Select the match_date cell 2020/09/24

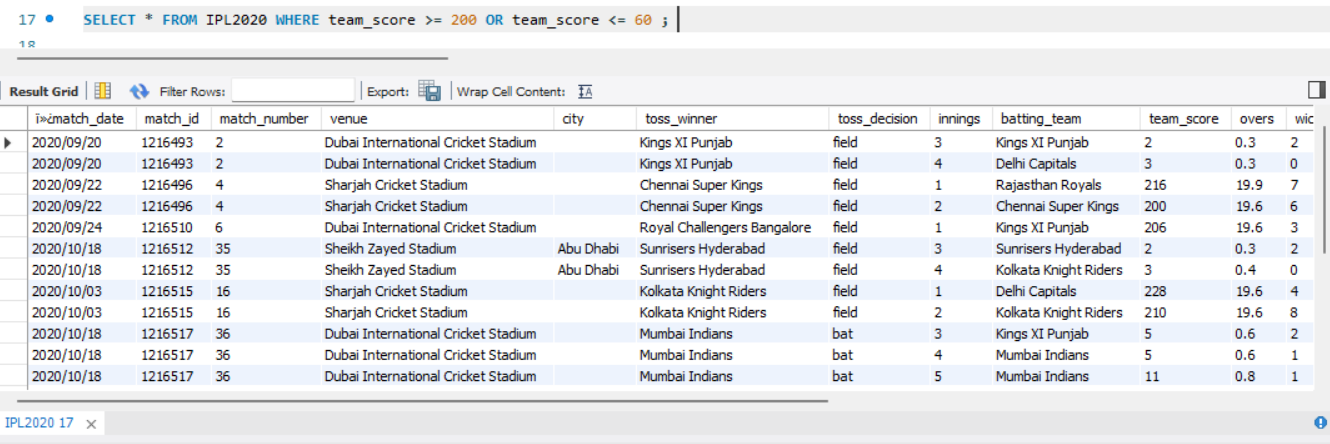click(x=81, y=227)
